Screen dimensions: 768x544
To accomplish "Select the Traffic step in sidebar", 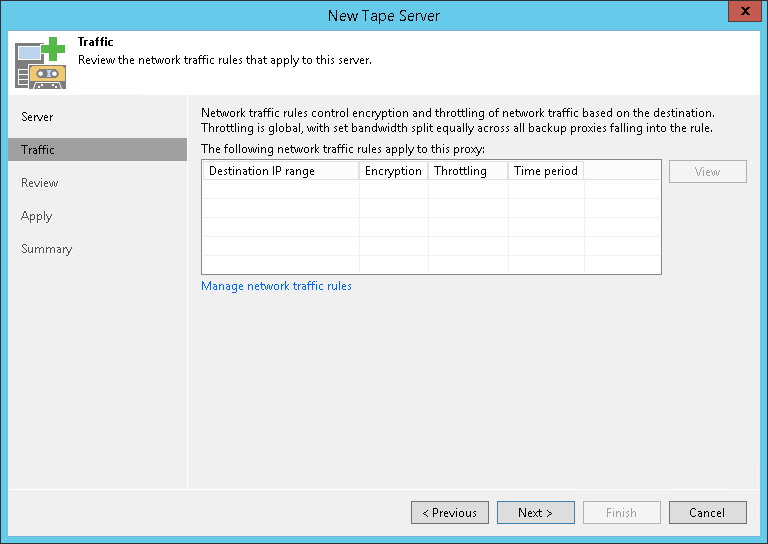I will tap(38, 150).
